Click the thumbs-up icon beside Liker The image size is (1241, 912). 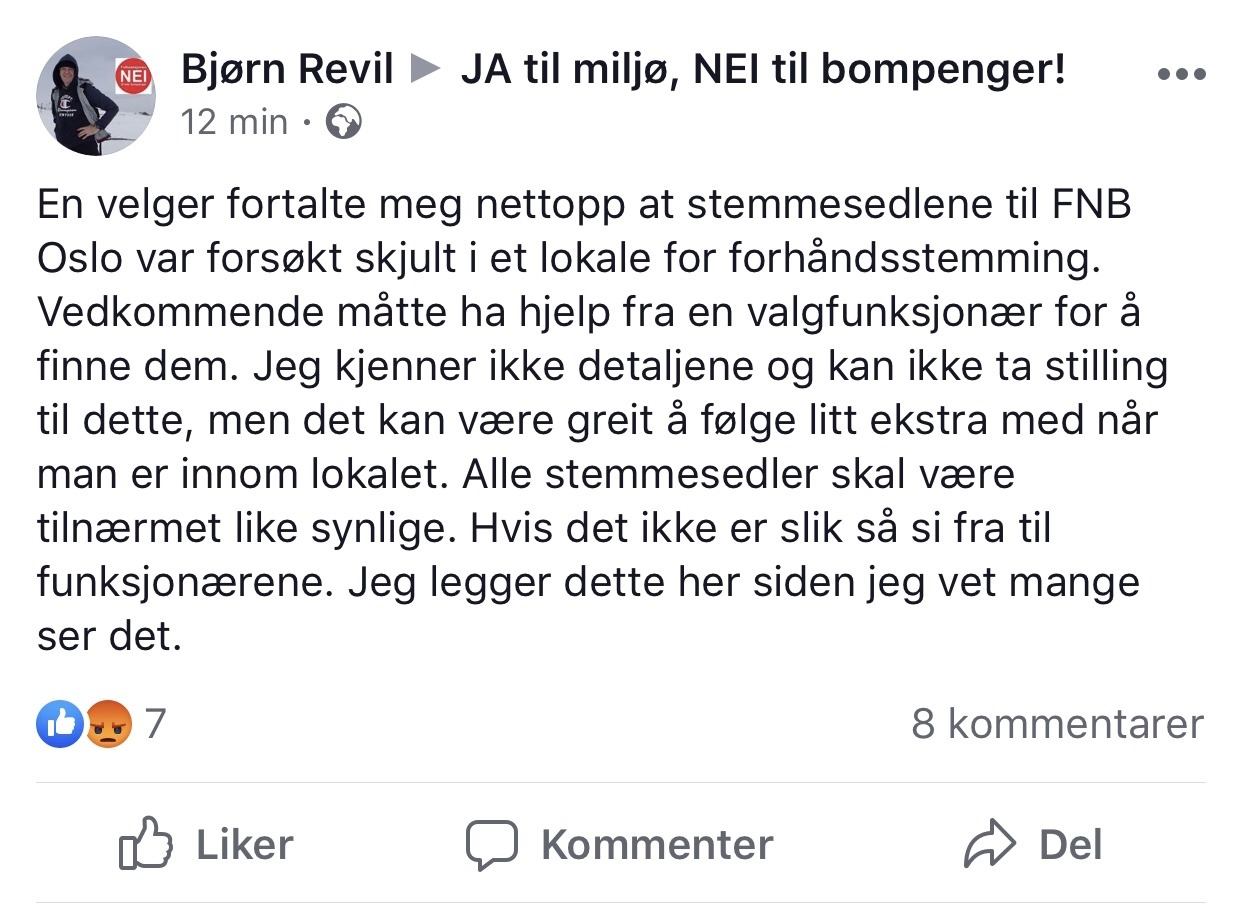(146, 846)
